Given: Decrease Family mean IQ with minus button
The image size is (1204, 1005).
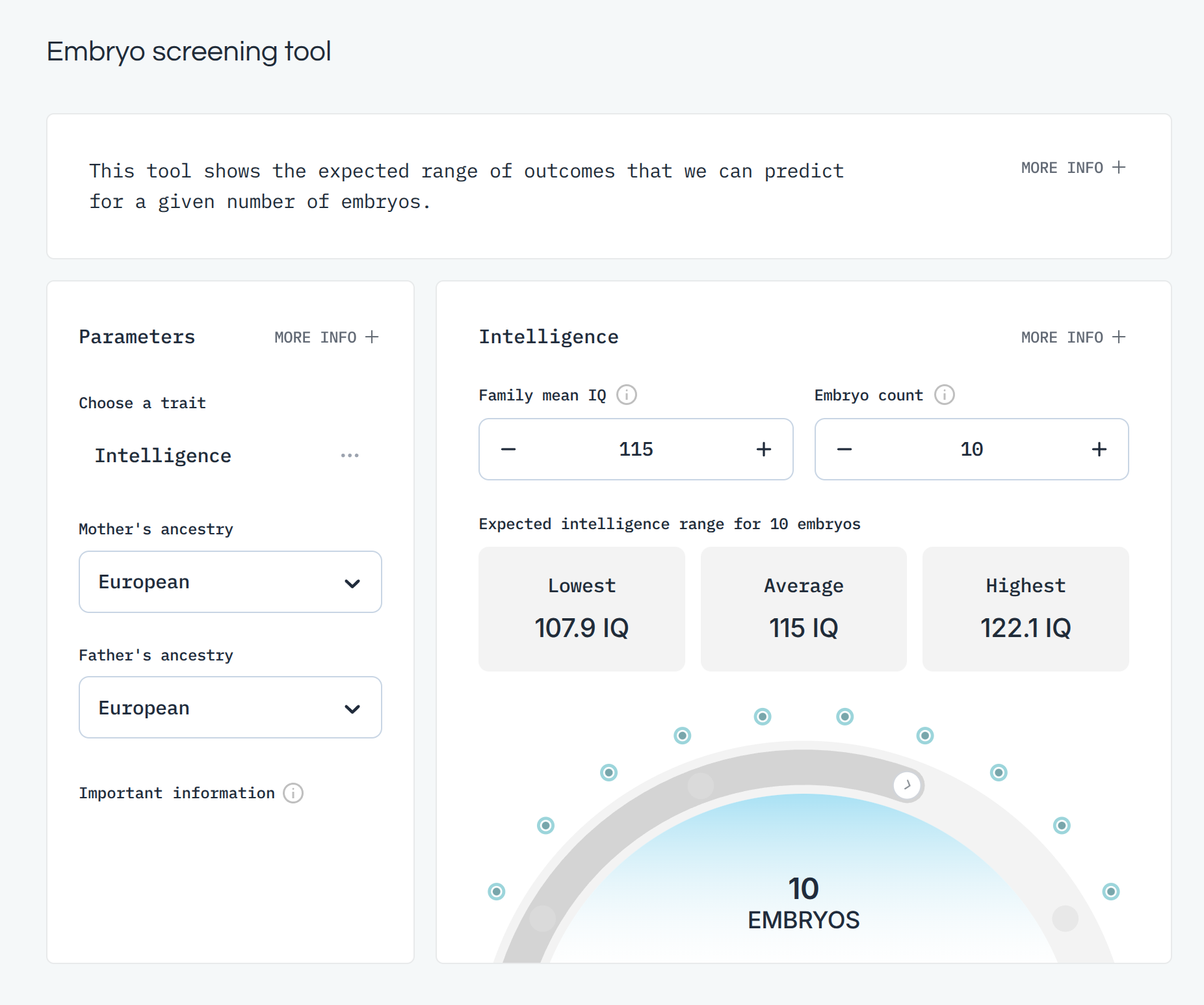Looking at the screenshot, I should [x=508, y=449].
